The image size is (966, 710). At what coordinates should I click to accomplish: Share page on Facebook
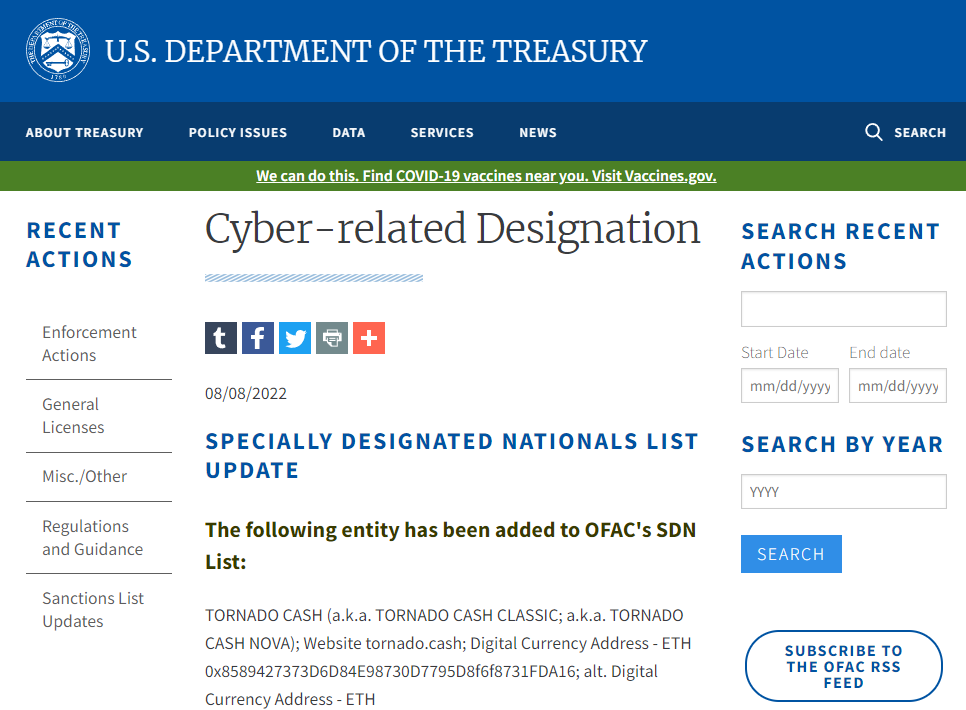coord(258,338)
